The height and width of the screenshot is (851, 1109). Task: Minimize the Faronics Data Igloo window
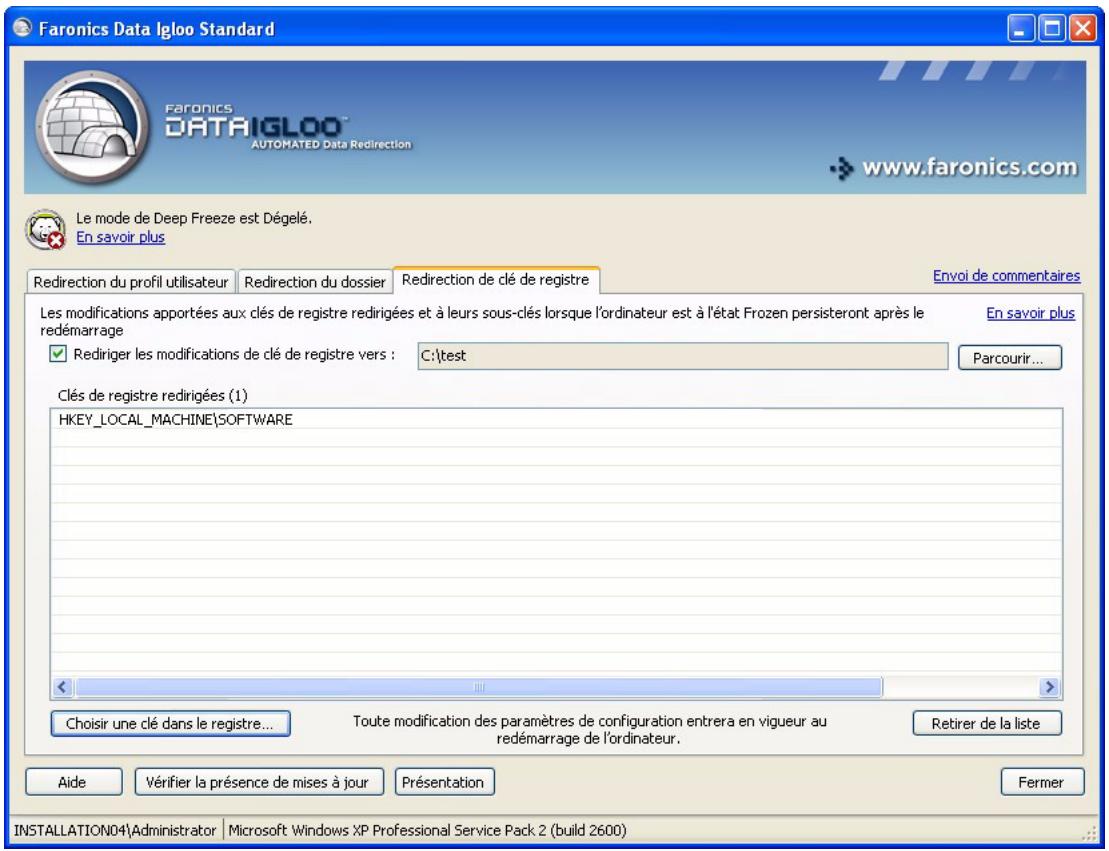pyautogui.click(x=1020, y=29)
